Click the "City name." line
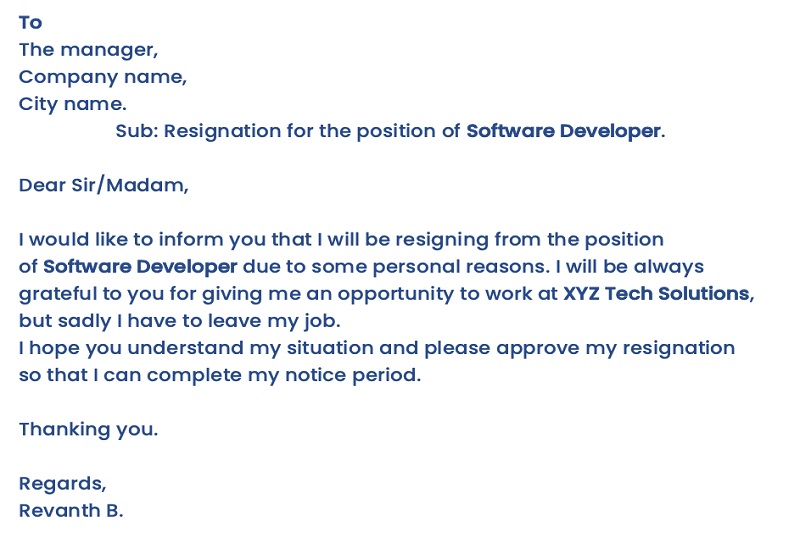The image size is (800, 533). click(x=72, y=103)
